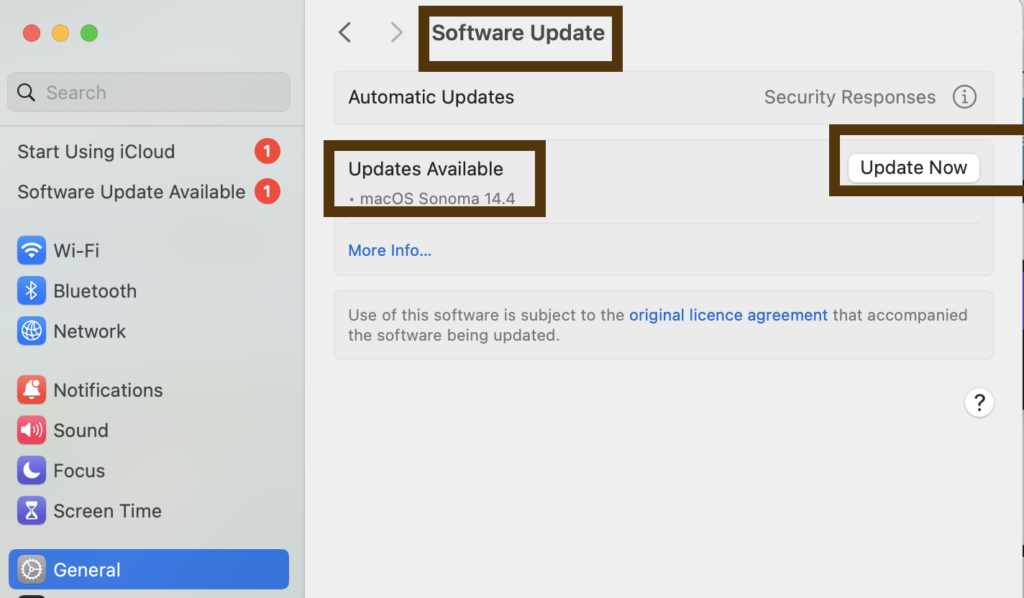The height and width of the screenshot is (598, 1024).
Task: Select Start Using iCloud in the sidebar
Action: point(95,151)
